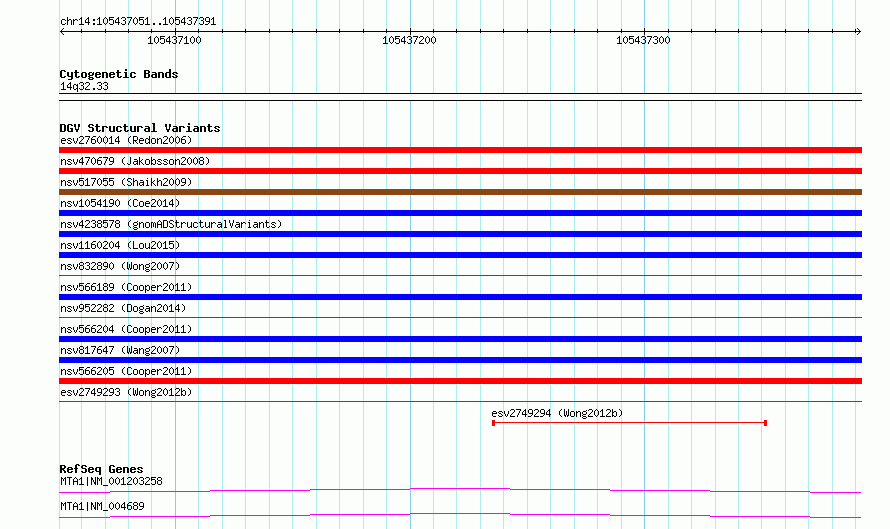Click the magenta line of MTA1|NM_004689

pos(460,515)
